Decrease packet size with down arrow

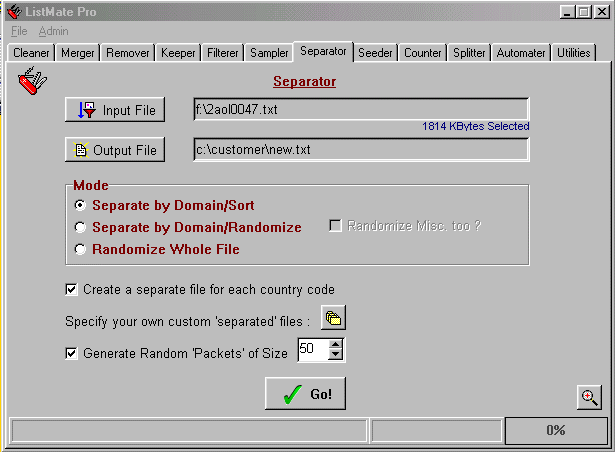(336, 356)
